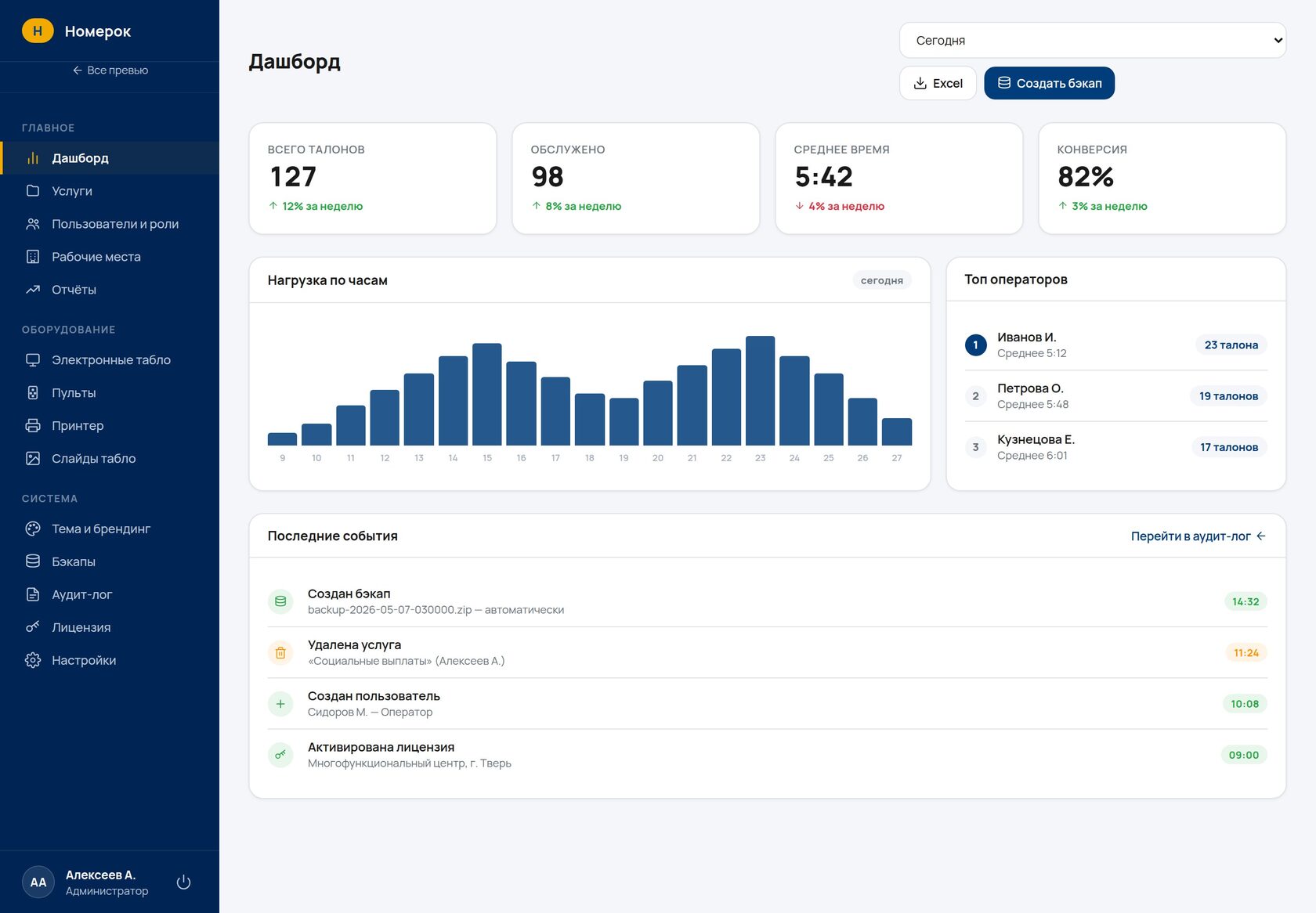This screenshot has width=1316, height=913.
Task: Go to Пользователи и роли section
Action: coord(110,224)
